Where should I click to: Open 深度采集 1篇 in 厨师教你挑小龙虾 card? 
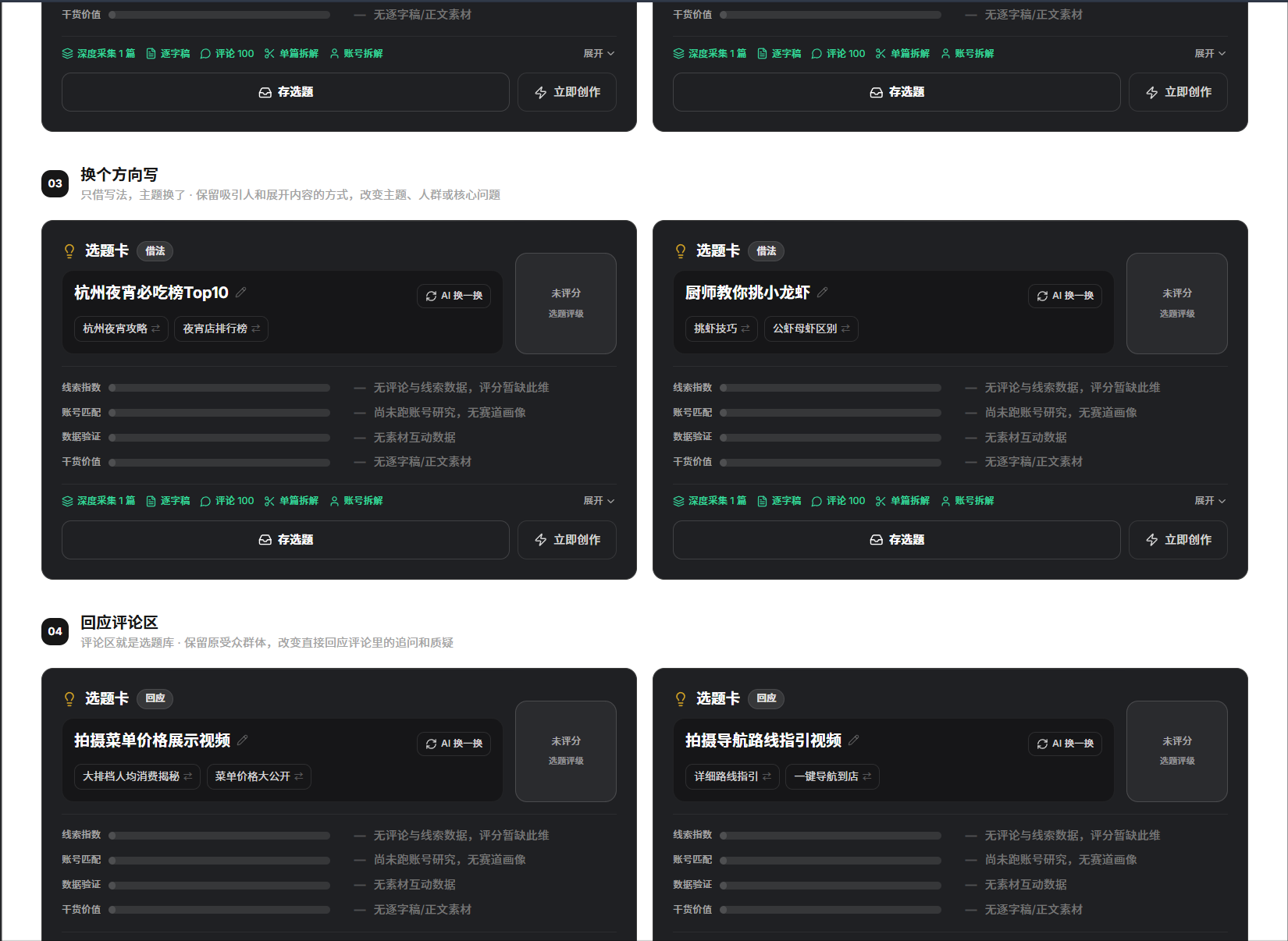point(710,501)
